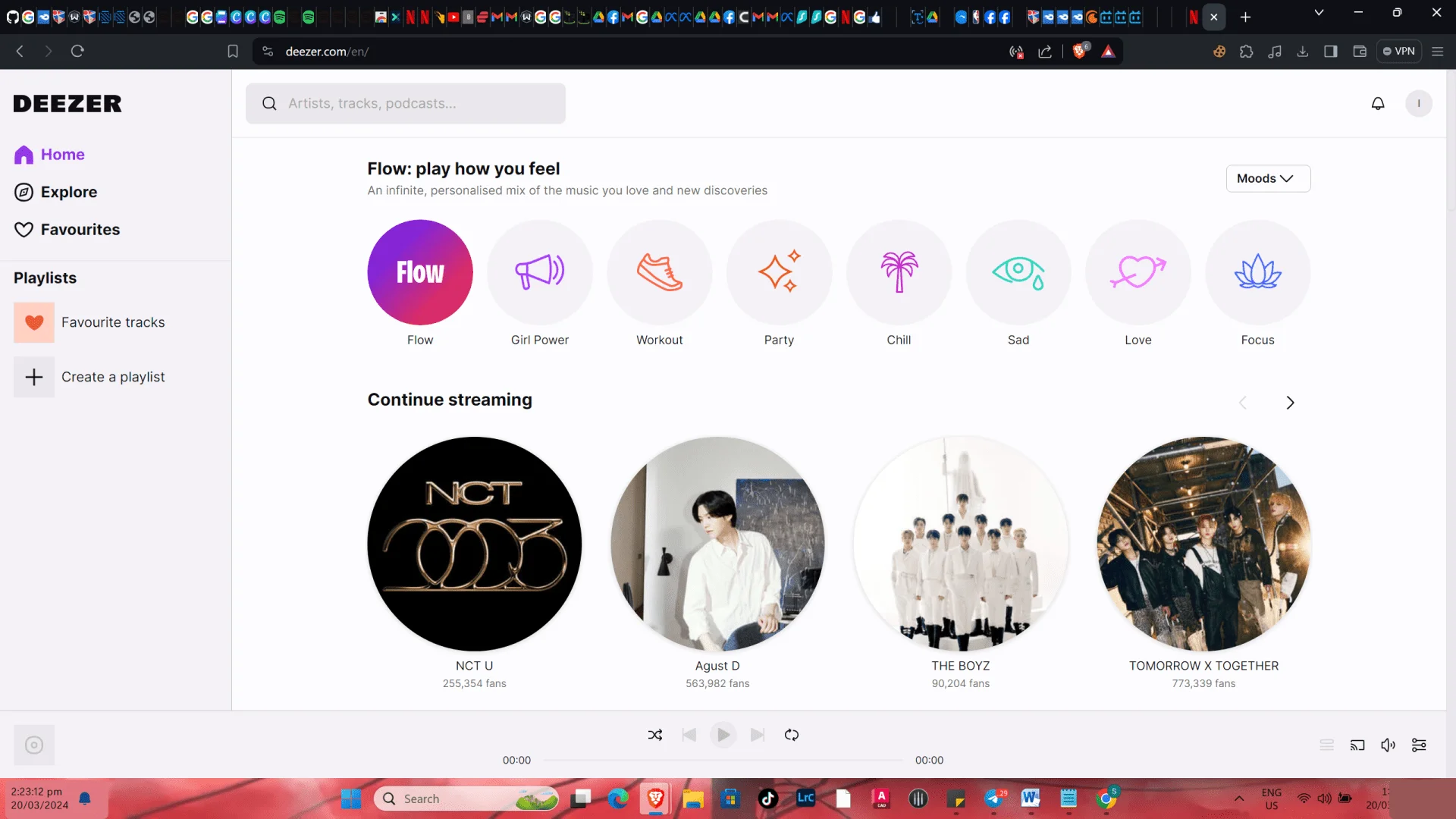Click the current track album placeholder

pos(34,745)
